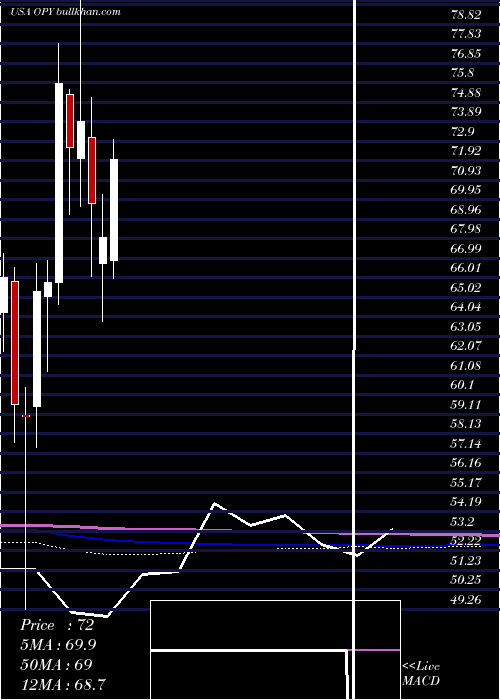Click the 'USA OPY bullkhan.com' chart title
This screenshot has height=700, width=500.
pyautogui.click(x=66, y=12)
